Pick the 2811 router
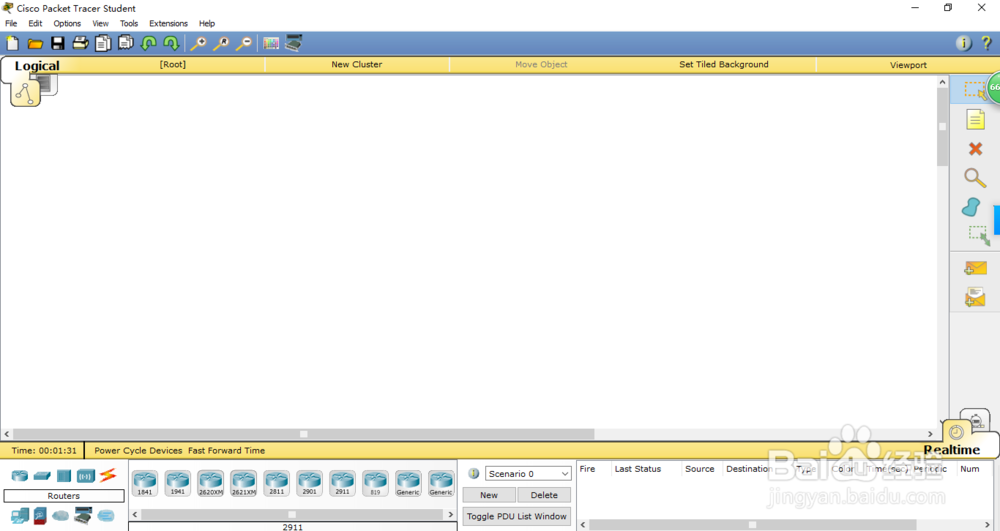This screenshot has width=1000, height=531. click(276, 483)
